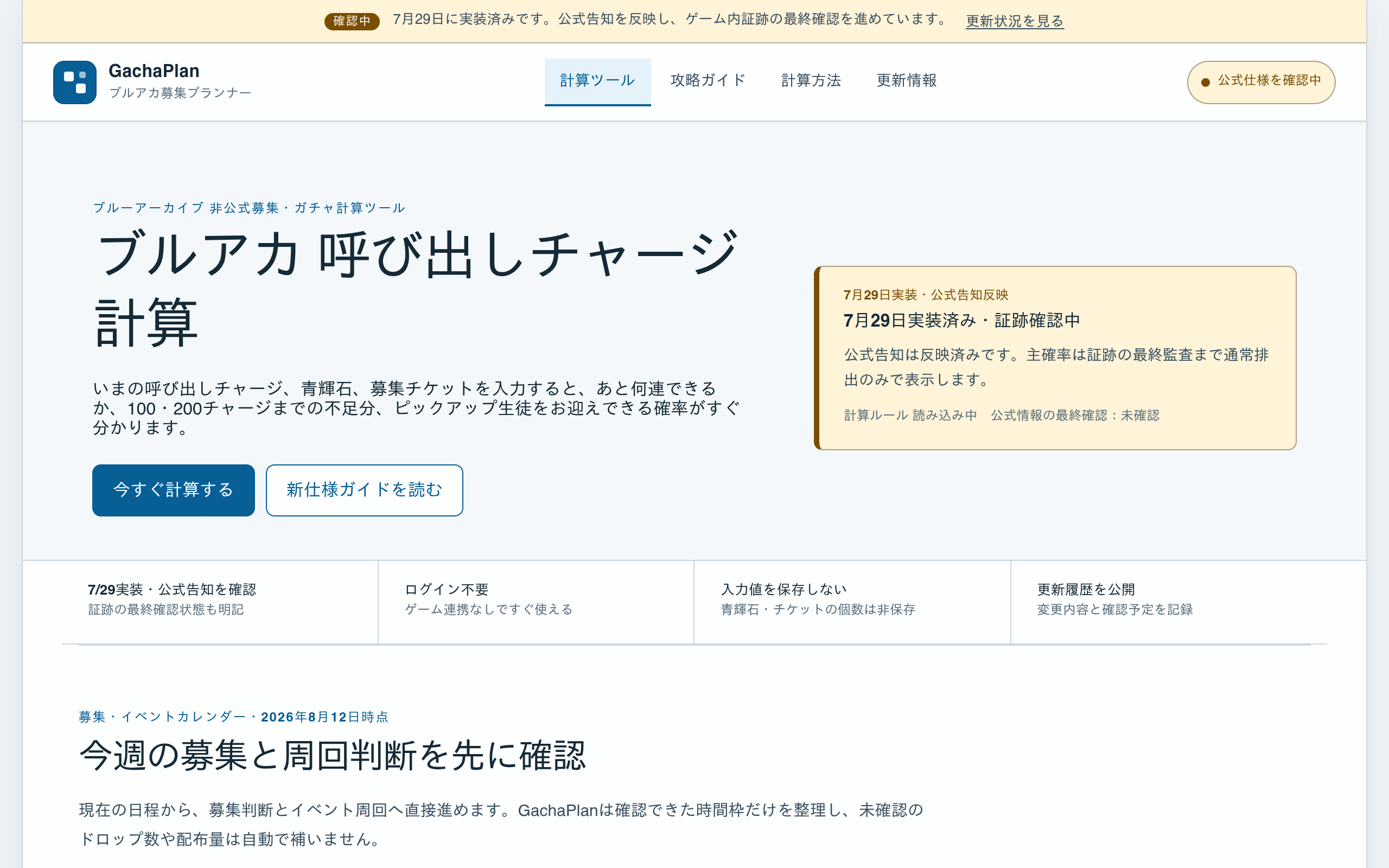Viewport: 1389px width, 868px height.
Task: Follow the 更新状況を見る link
Action: [x=1015, y=21]
